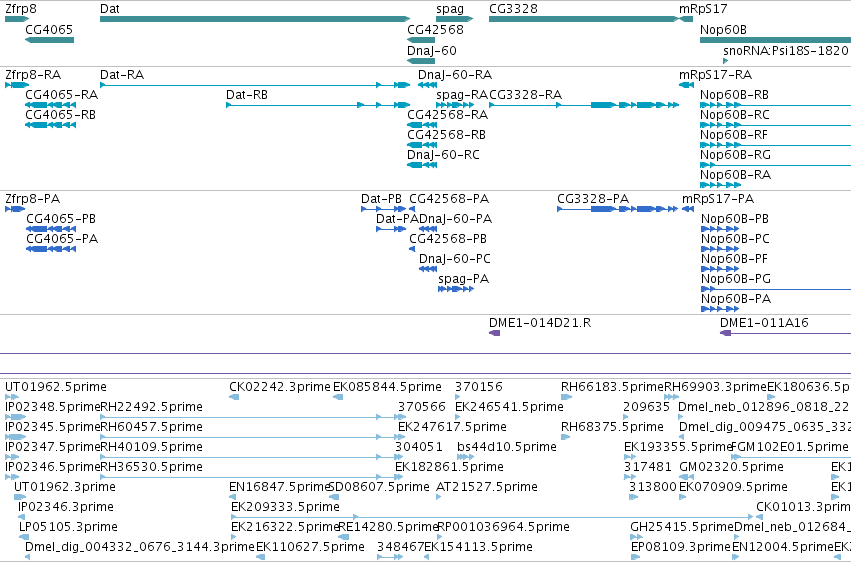Select the CG42568 gene bar
851x562 pixels.
click(421, 40)
